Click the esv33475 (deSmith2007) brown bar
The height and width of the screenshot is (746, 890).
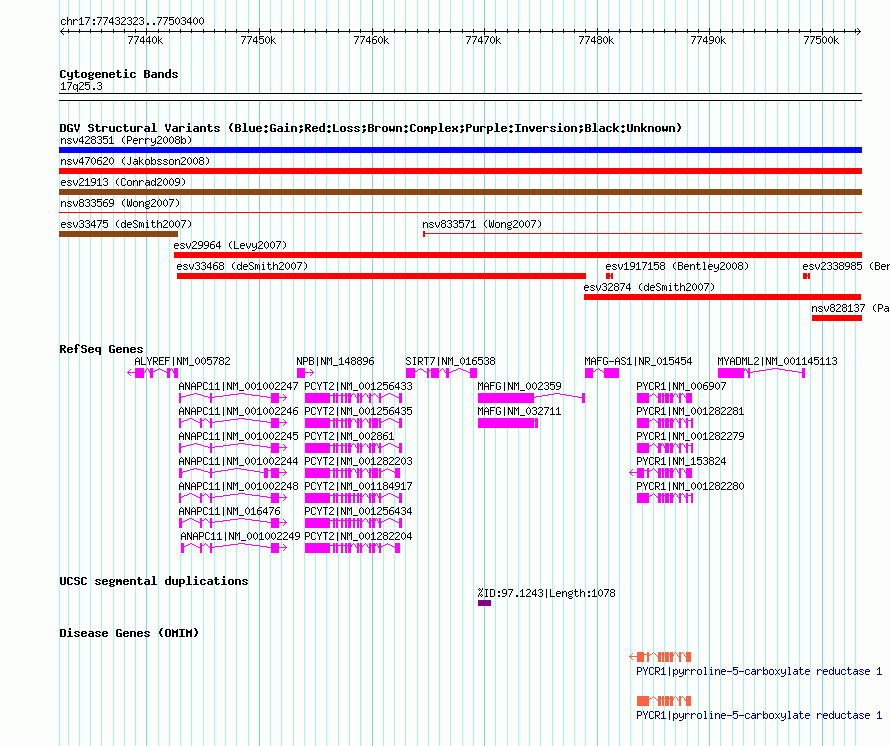[118, 234]
